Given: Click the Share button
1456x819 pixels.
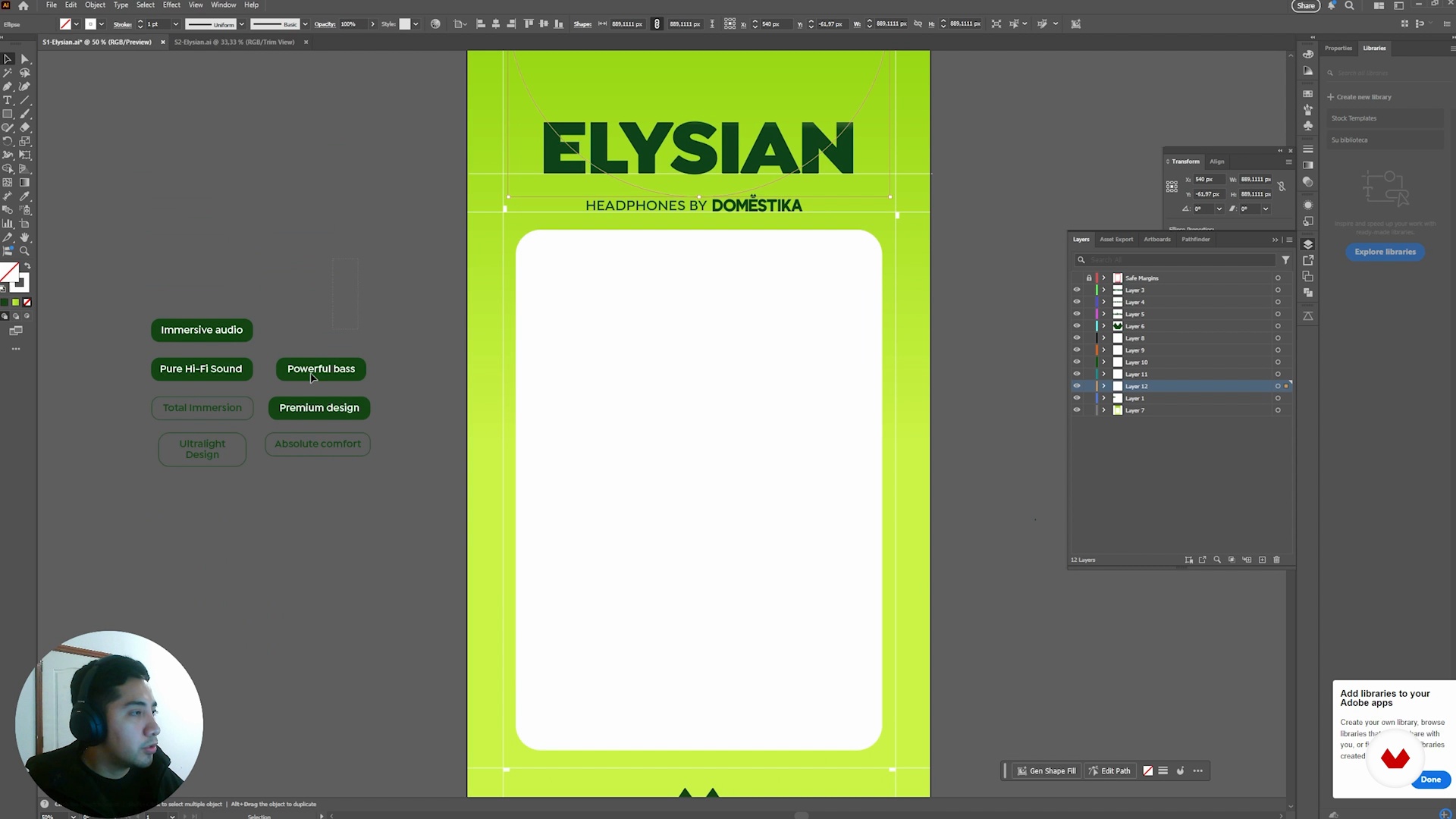Looking at the screenshot, I should [1305, 6].
